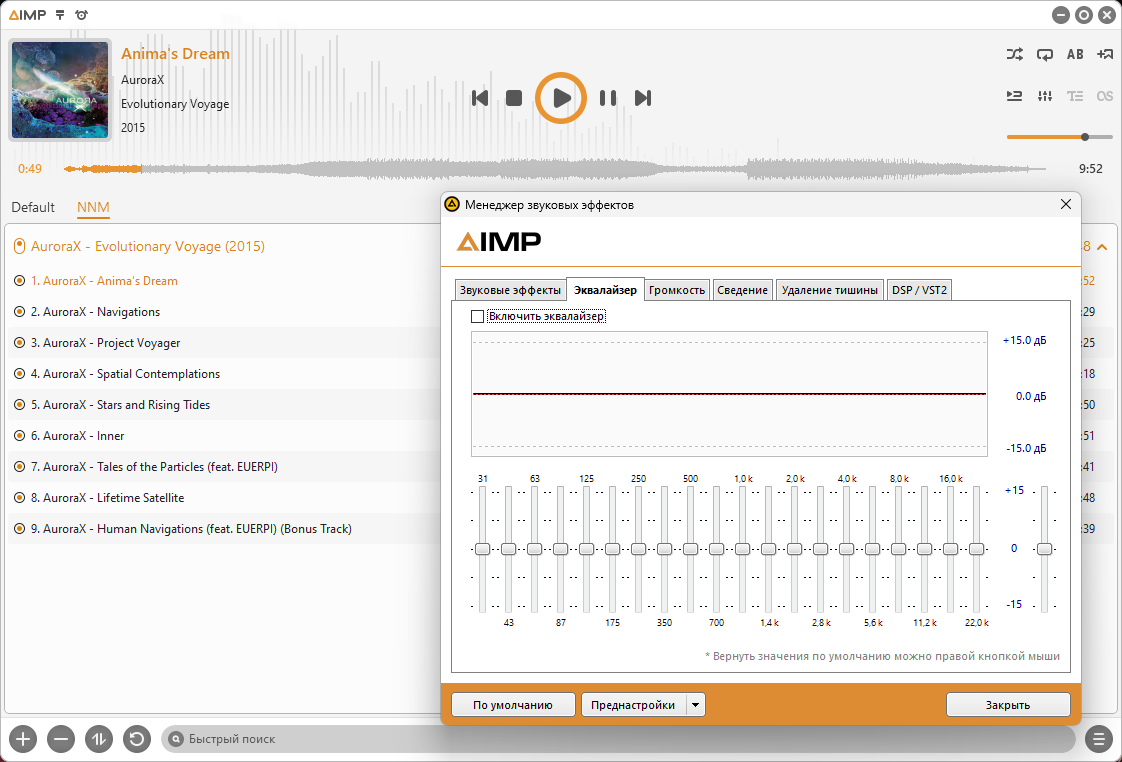Pause the current track
The width and height of the screenshot is (1122, 762).
(x=608, y=98)
